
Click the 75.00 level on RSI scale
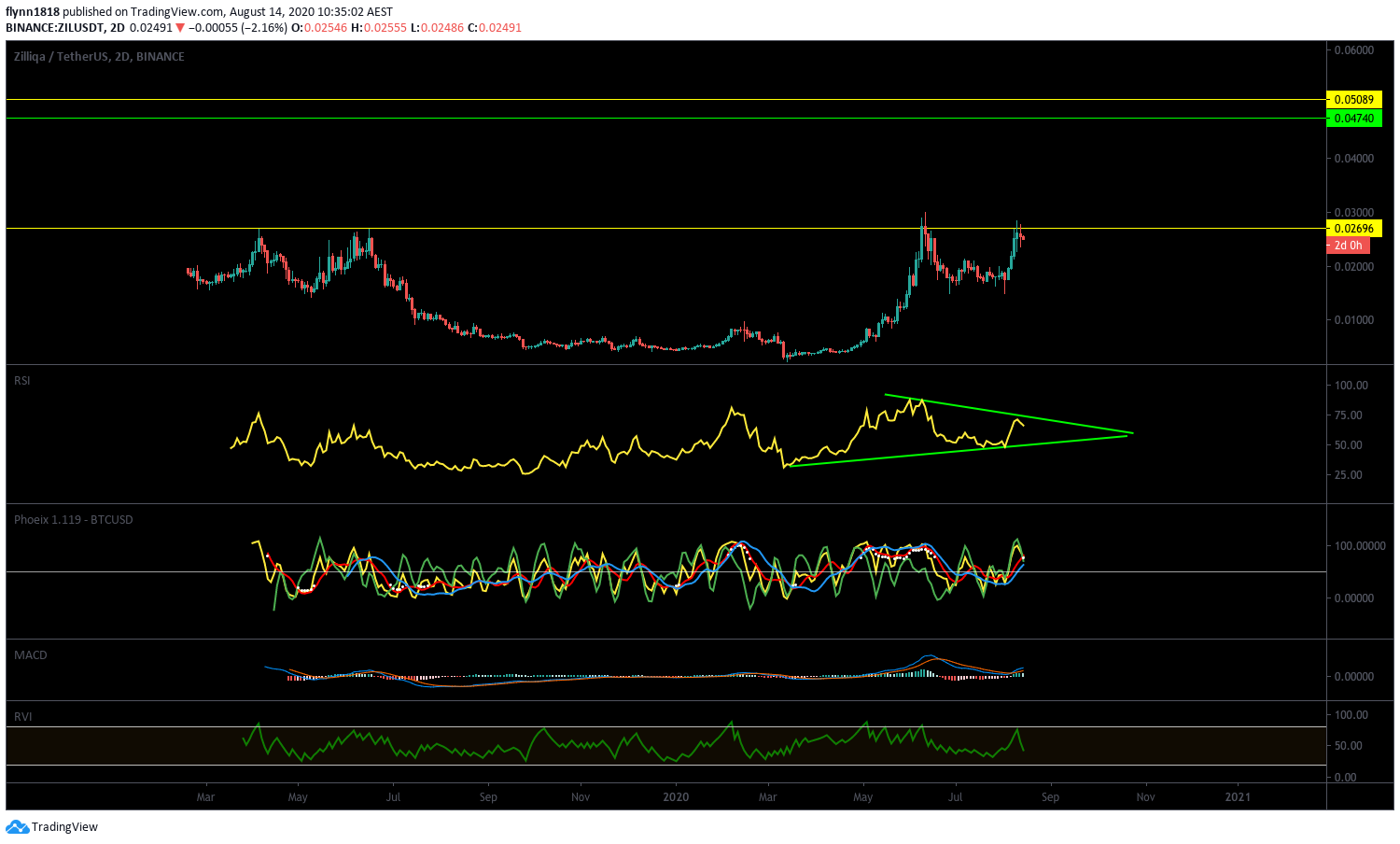[1350, 415]
